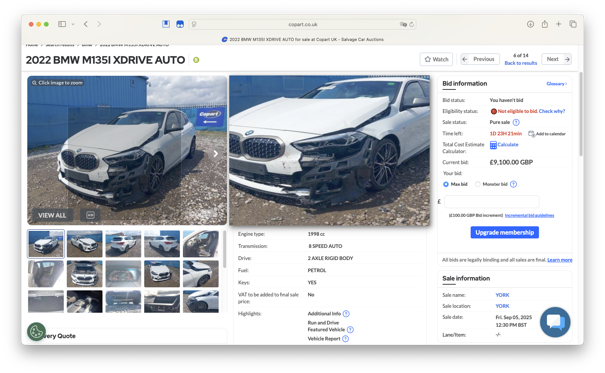
Task: Open the blue bookmark extension icon
Action: pyautogui.click(x=166, y=24)
